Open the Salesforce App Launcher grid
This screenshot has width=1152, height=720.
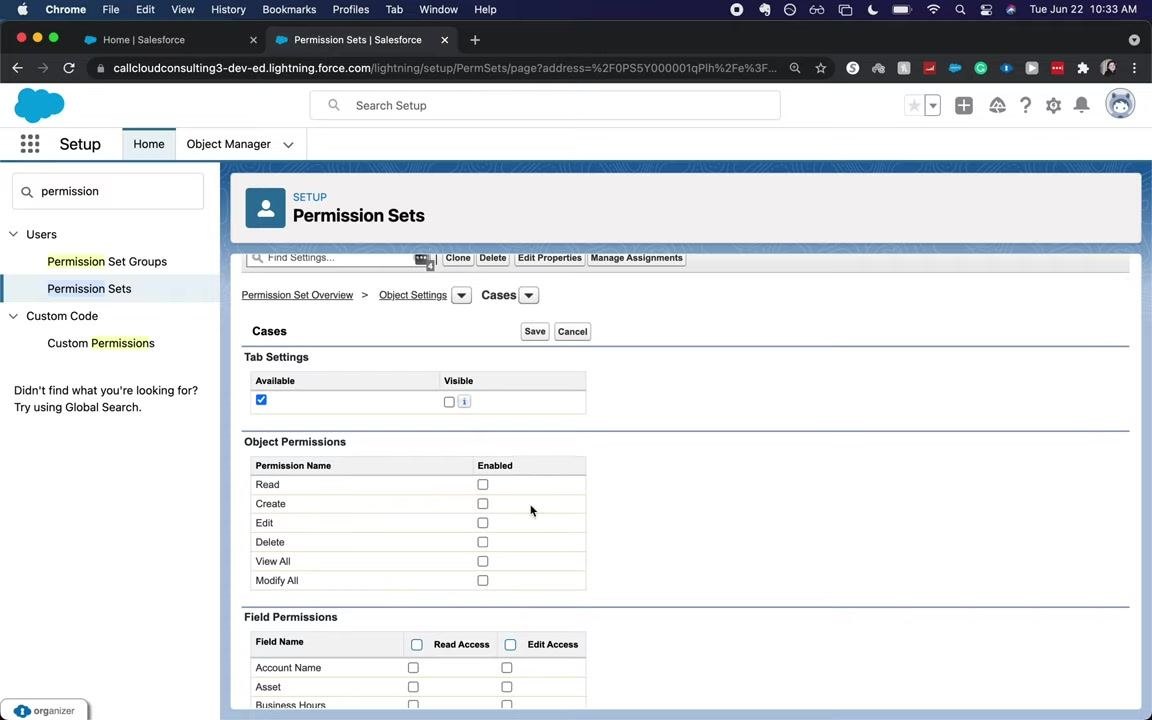point(30,144)
